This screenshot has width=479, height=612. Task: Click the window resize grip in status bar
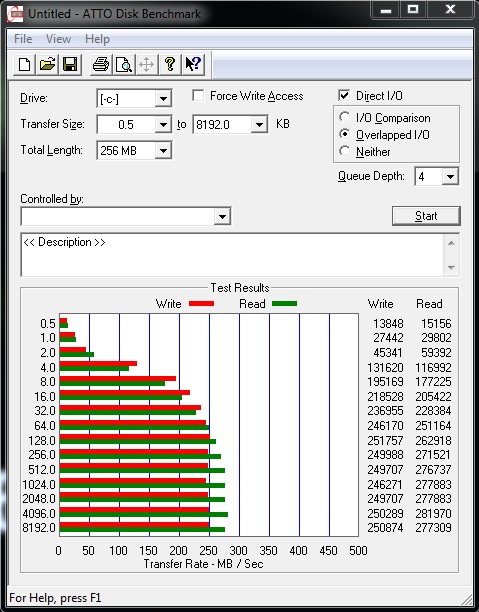pos(467,599)
